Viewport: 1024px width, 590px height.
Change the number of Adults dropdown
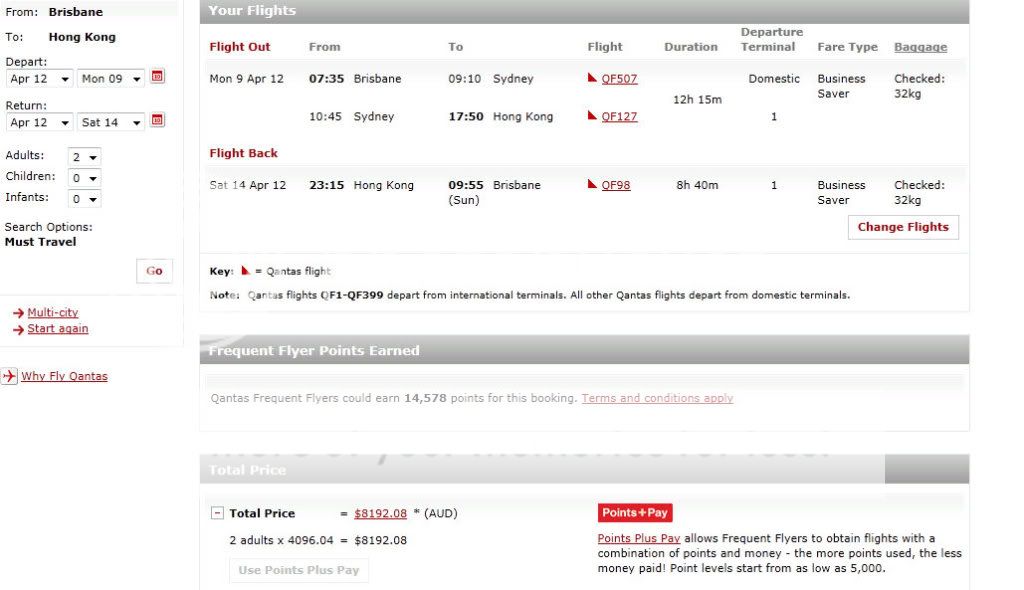tap(84, 157)
